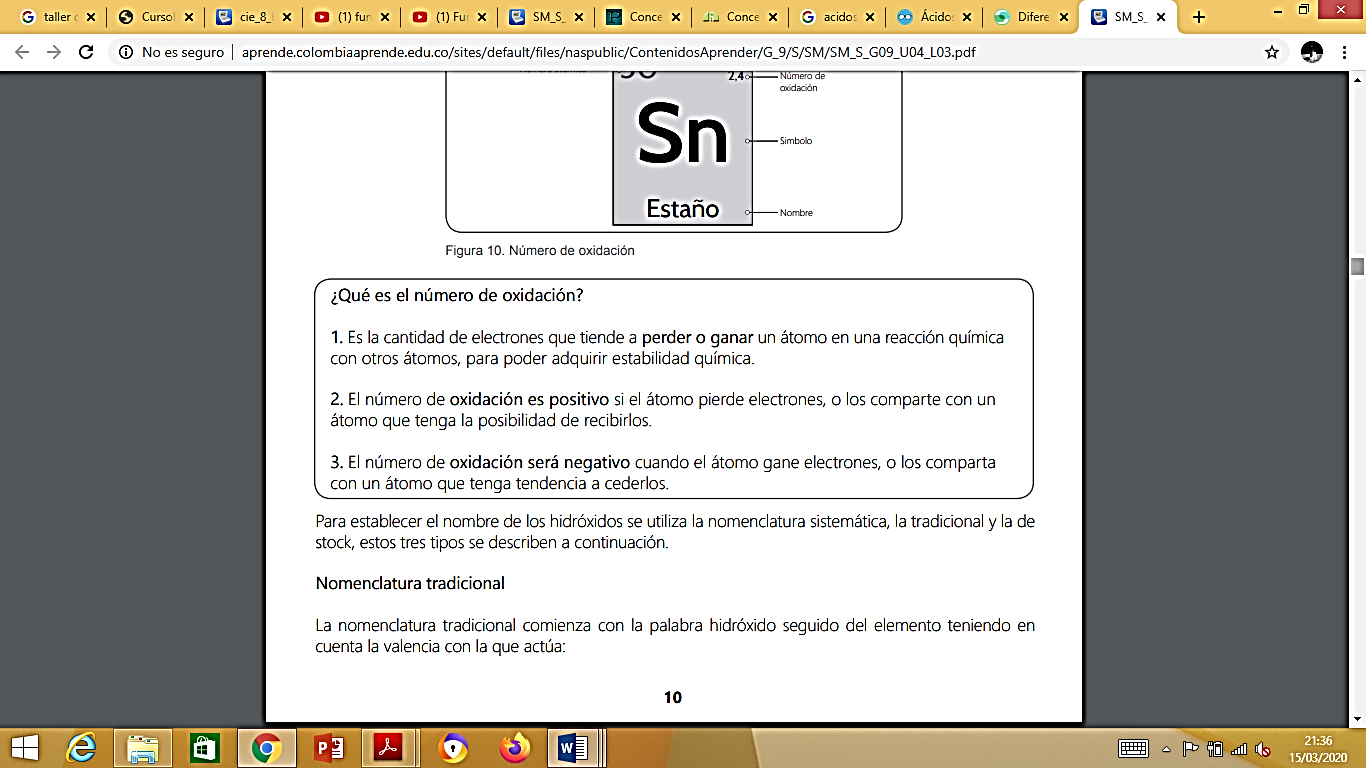Go back to the previous page
Image resolution: width=1366 pixels, height=768 pixels.
click(x=22, y=52)
